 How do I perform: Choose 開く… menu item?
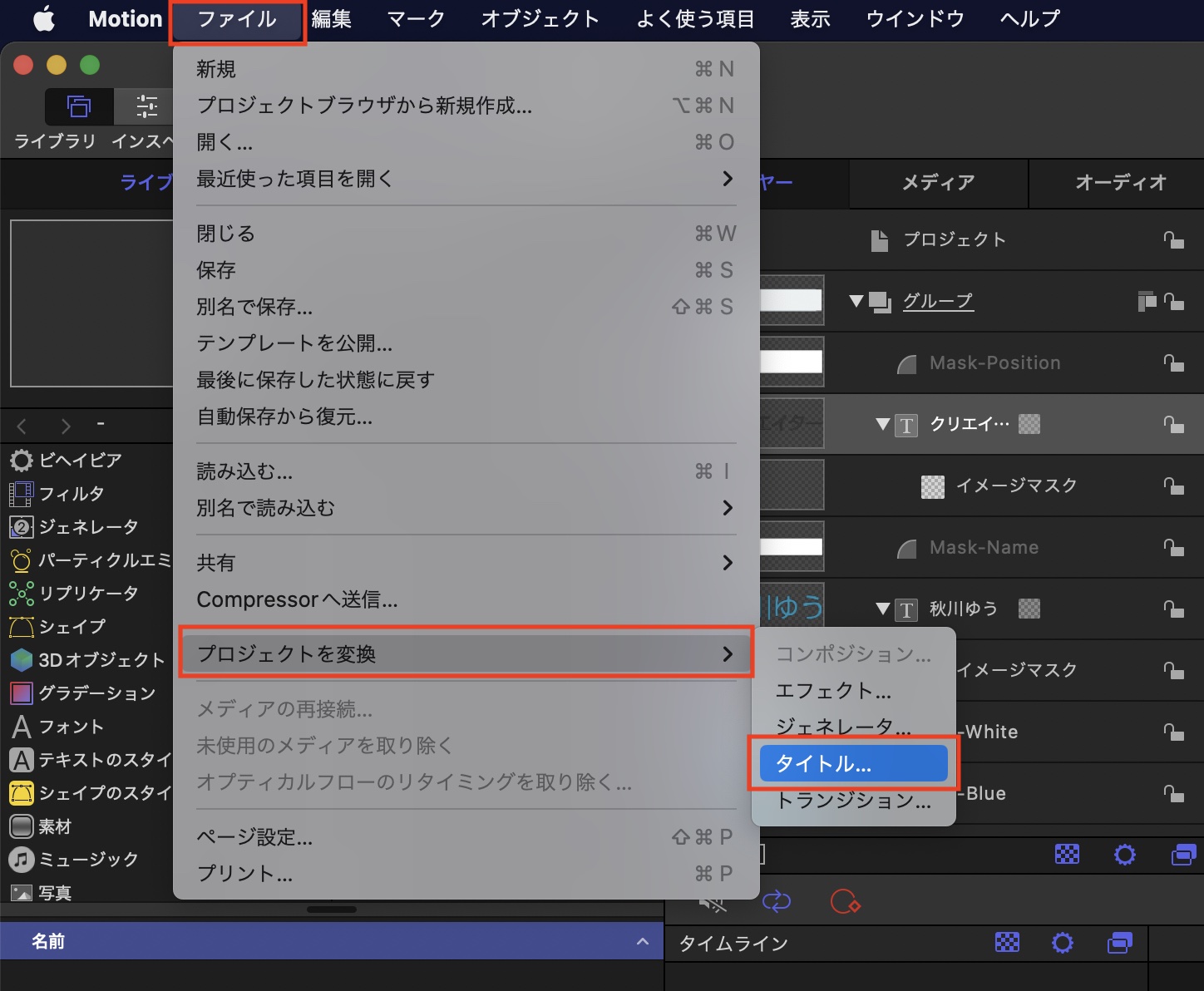click(x=466, y=142)
